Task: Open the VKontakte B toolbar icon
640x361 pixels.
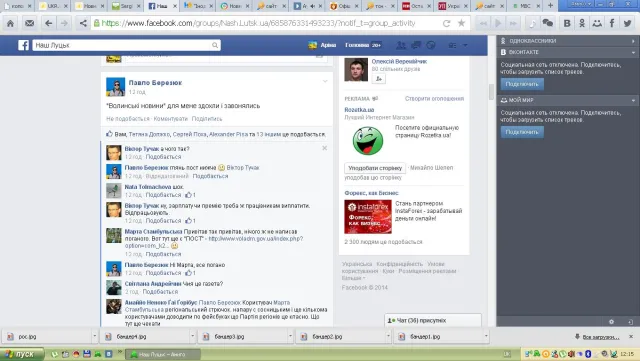Action: pyautogui.click(x=567, y=23)
